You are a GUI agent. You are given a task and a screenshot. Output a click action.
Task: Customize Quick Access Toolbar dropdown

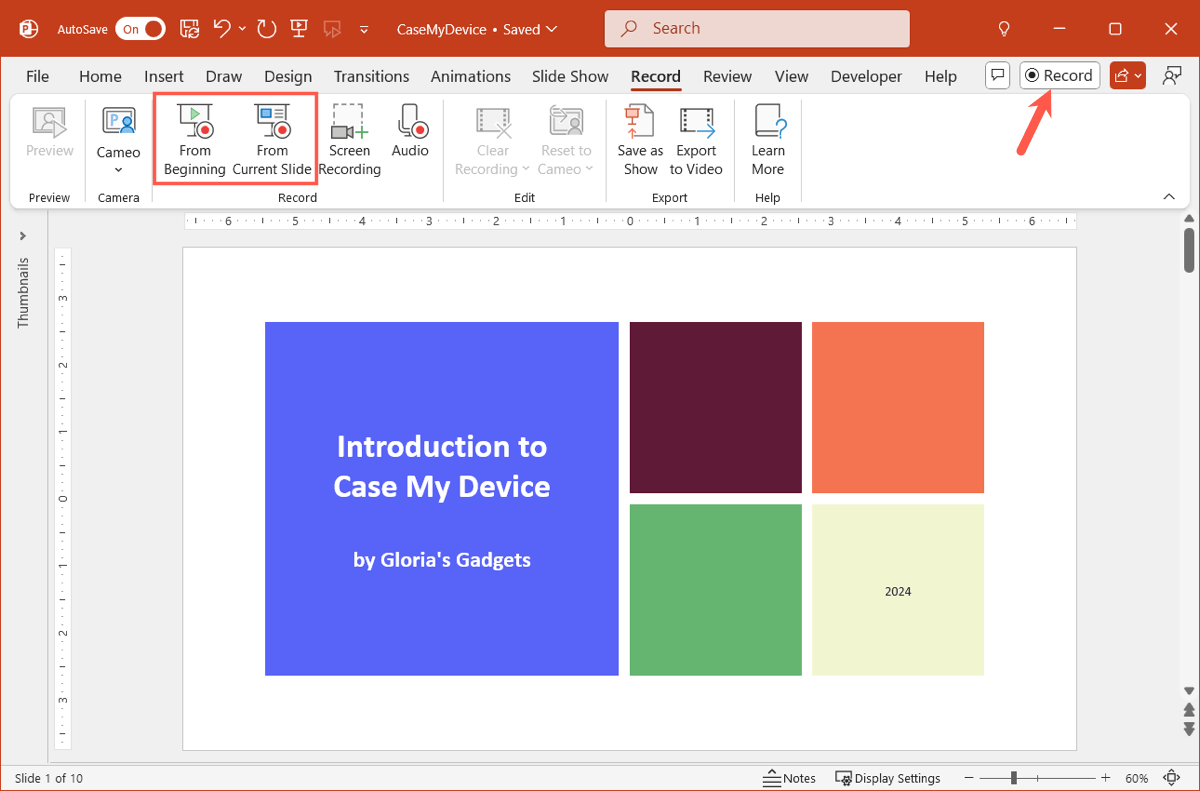[364, 29]
